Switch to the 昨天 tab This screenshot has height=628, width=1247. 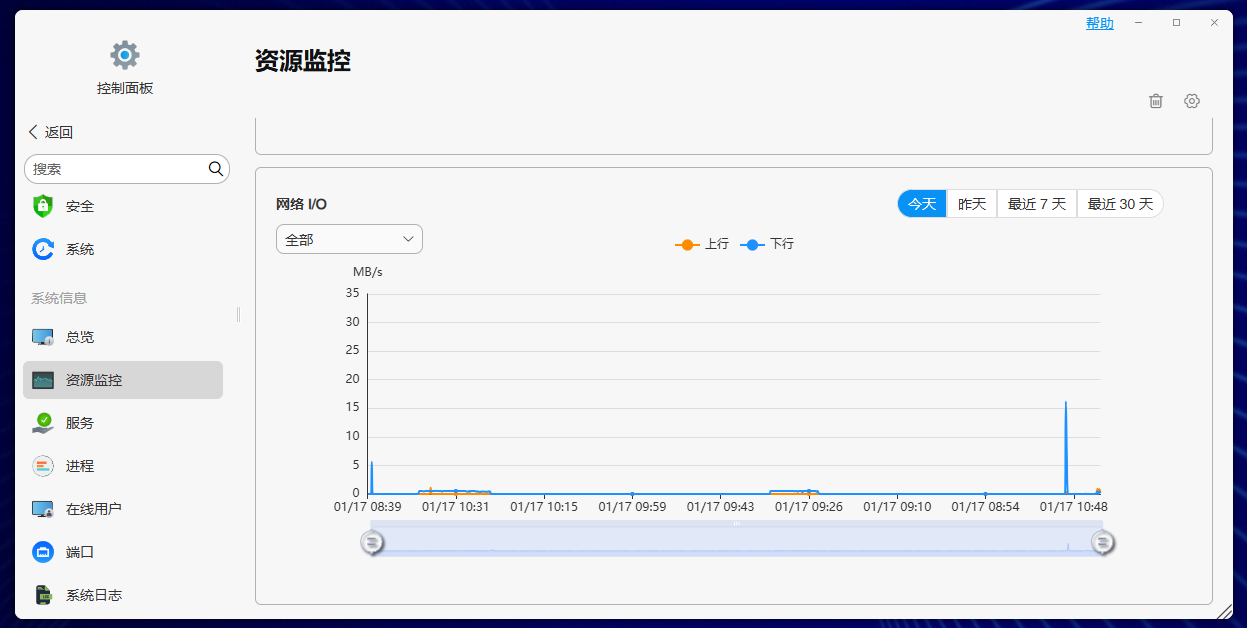pyautogui.click(x=972, y=204)
